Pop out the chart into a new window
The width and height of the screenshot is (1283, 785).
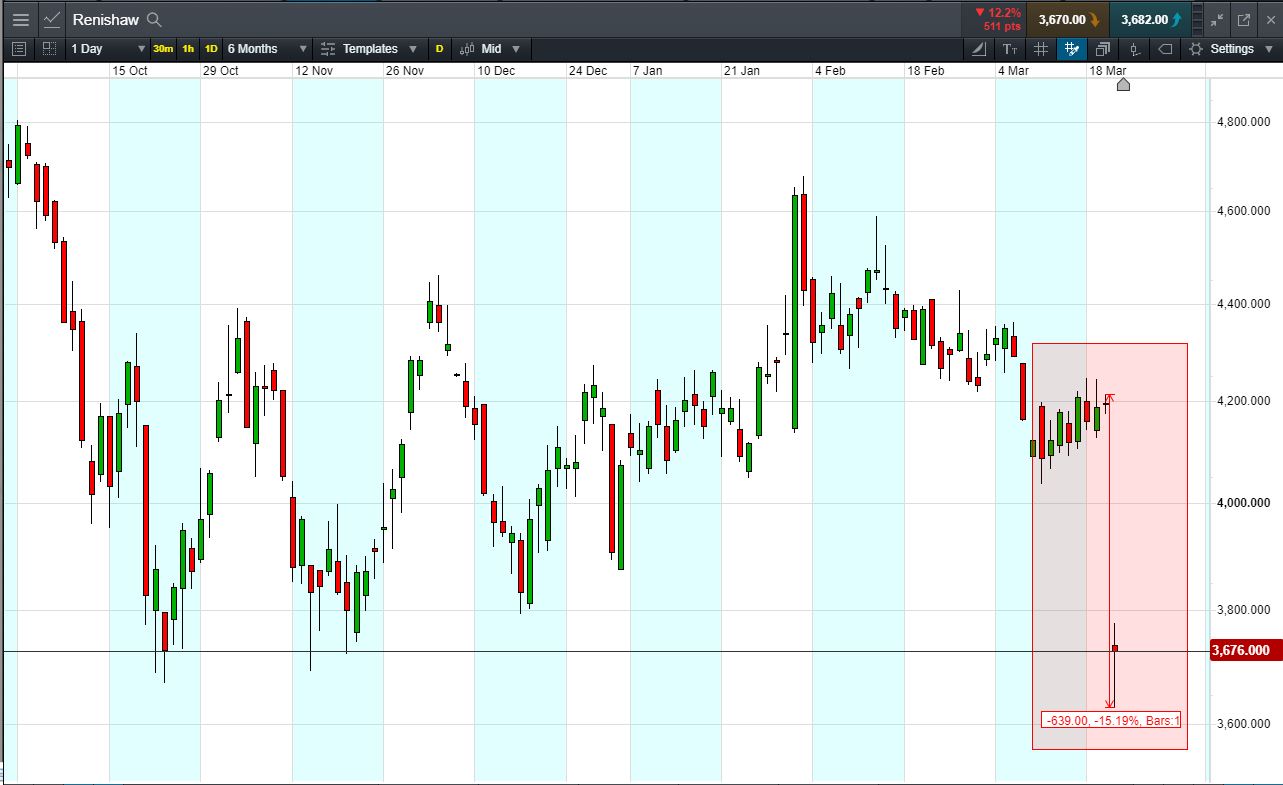1243,19
